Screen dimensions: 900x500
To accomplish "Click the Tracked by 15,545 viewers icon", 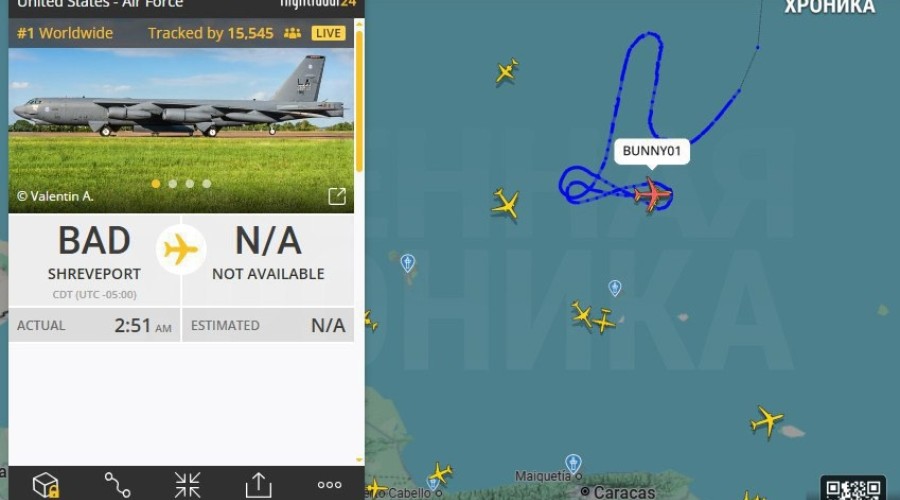I will 292,33.
